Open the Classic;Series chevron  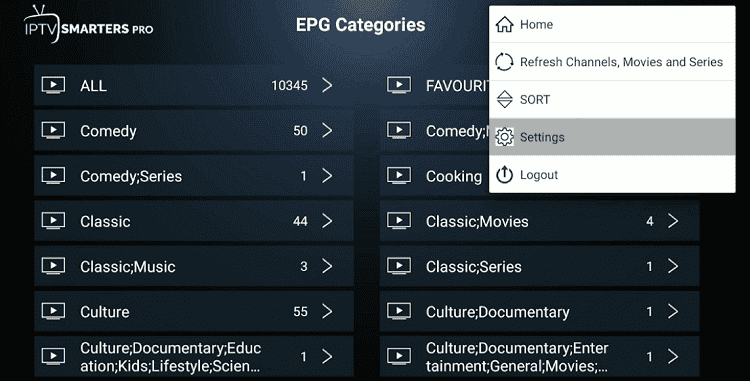tap(673, 266)
